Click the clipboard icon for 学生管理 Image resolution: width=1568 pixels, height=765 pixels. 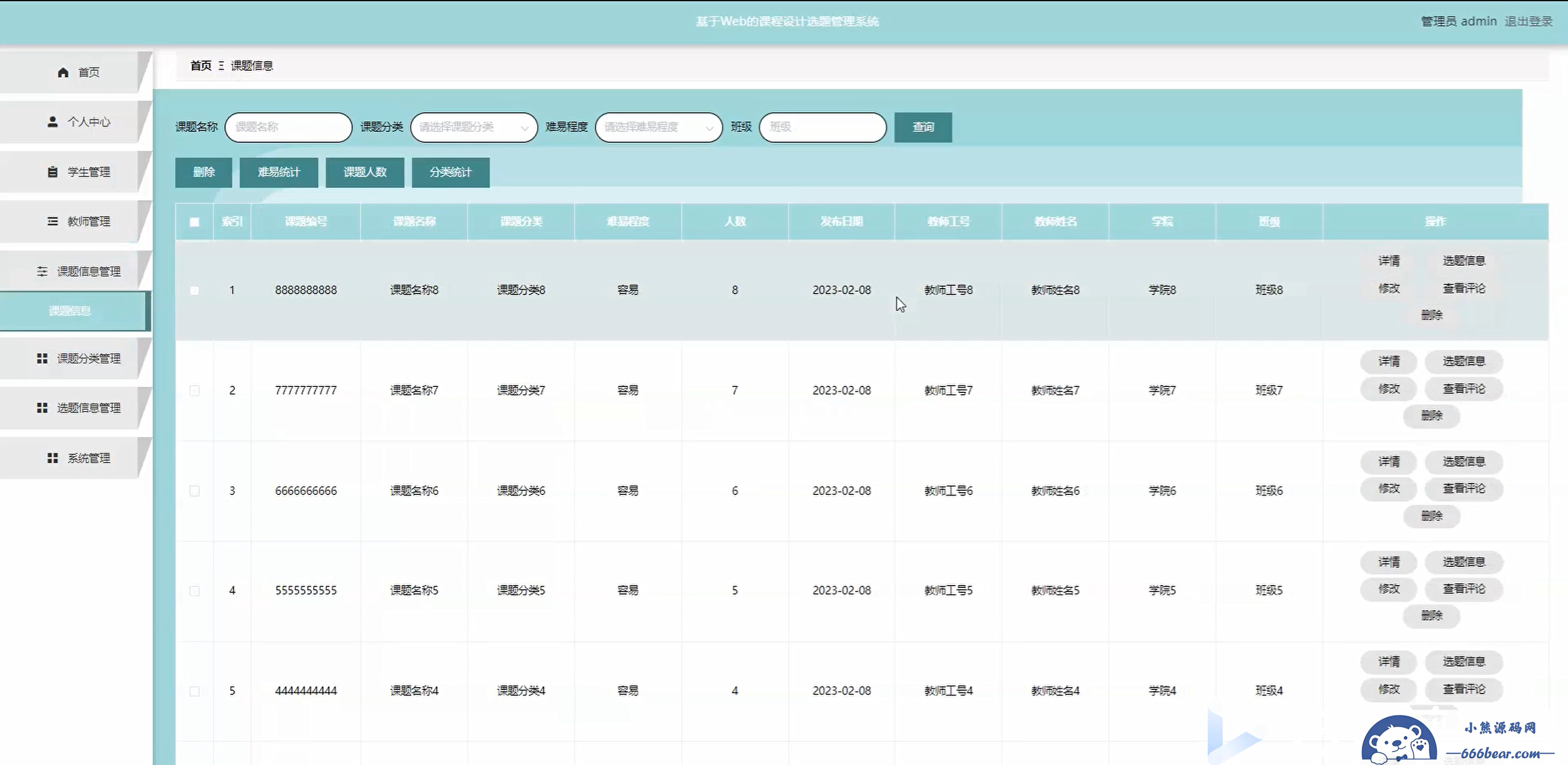[x=53, y=172]
